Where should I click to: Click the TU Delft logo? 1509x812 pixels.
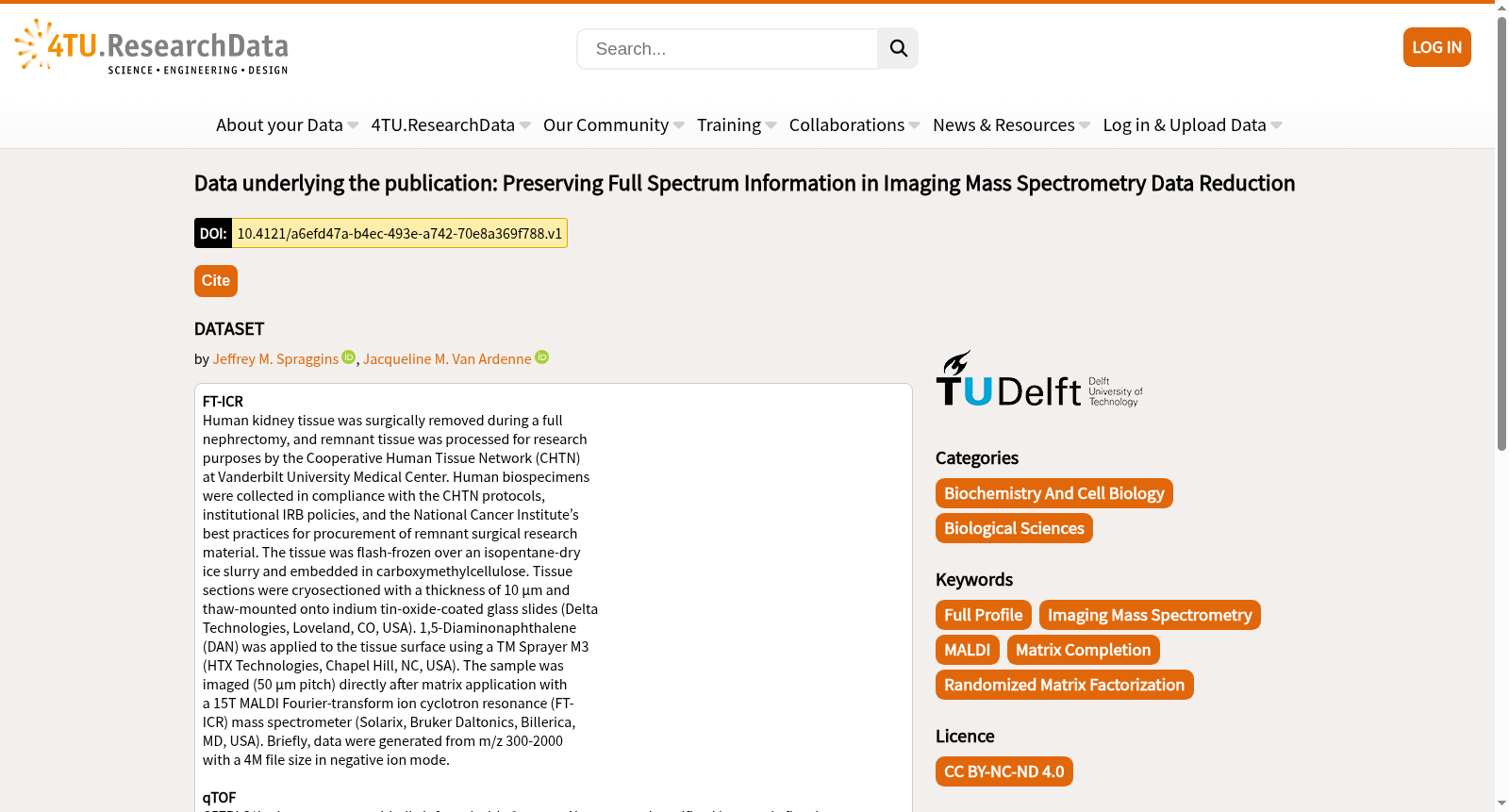(1039, 379)
